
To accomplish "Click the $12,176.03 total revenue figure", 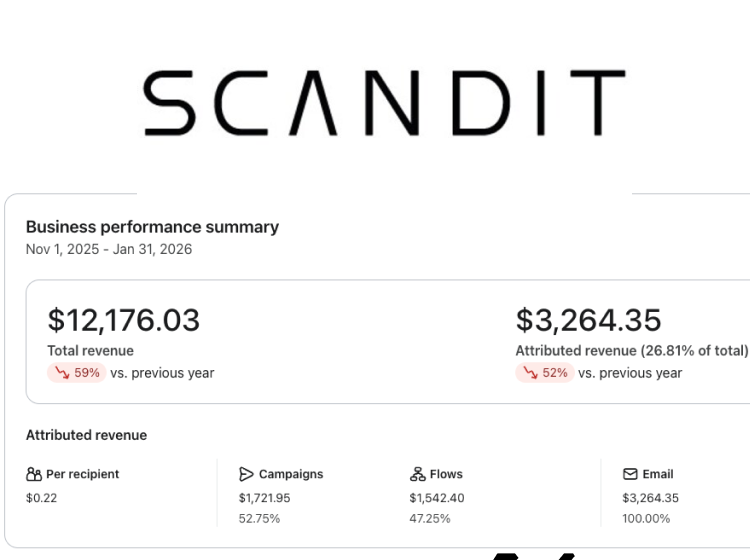I will 124,321.
